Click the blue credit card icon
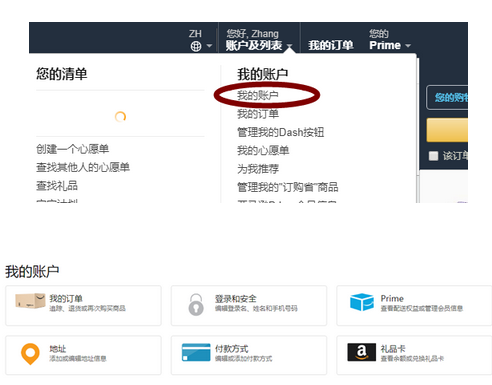492x385 pixels. (x=196, y=352)
